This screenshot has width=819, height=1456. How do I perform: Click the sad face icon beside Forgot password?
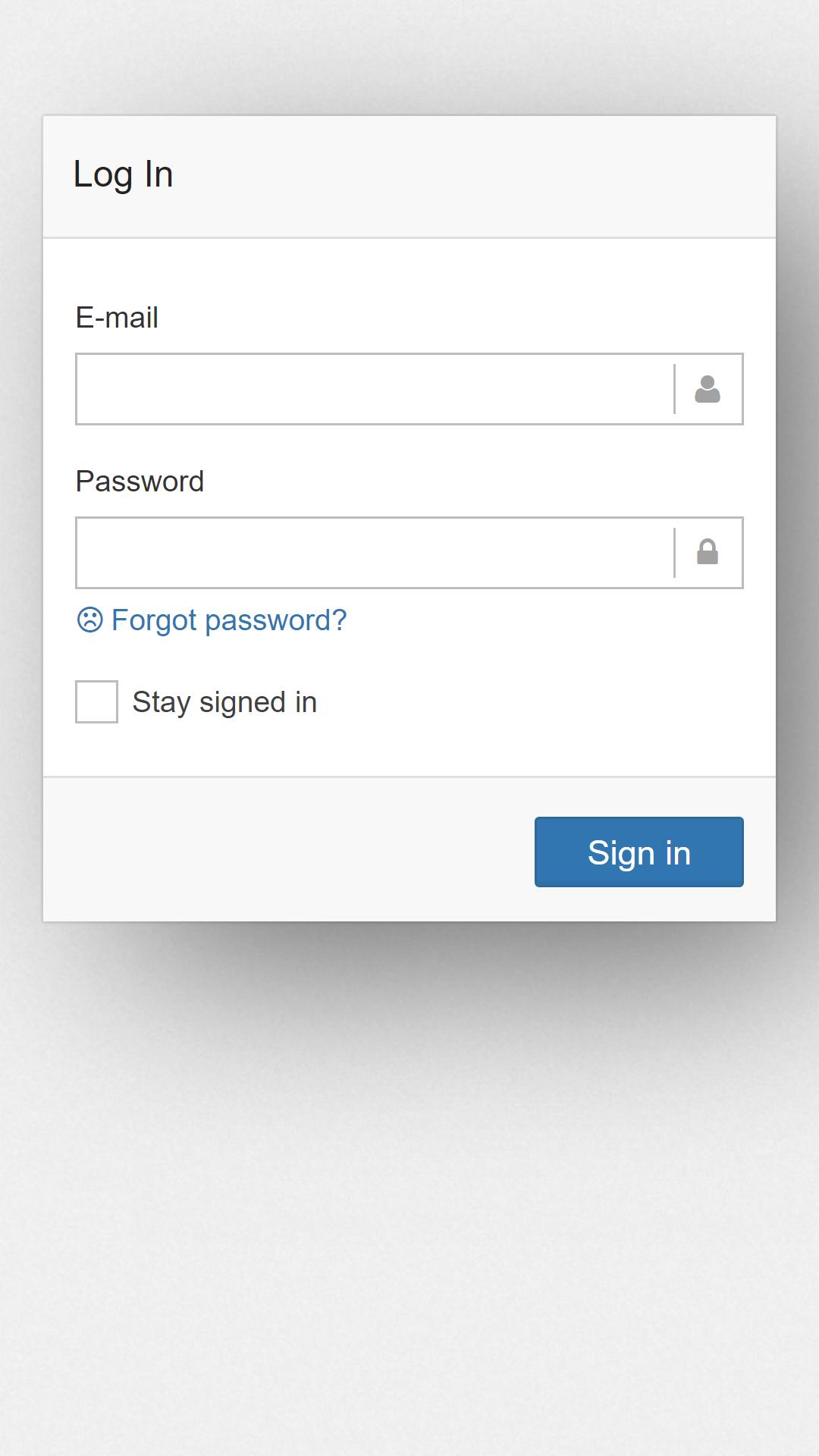click(x=89, y=620)
